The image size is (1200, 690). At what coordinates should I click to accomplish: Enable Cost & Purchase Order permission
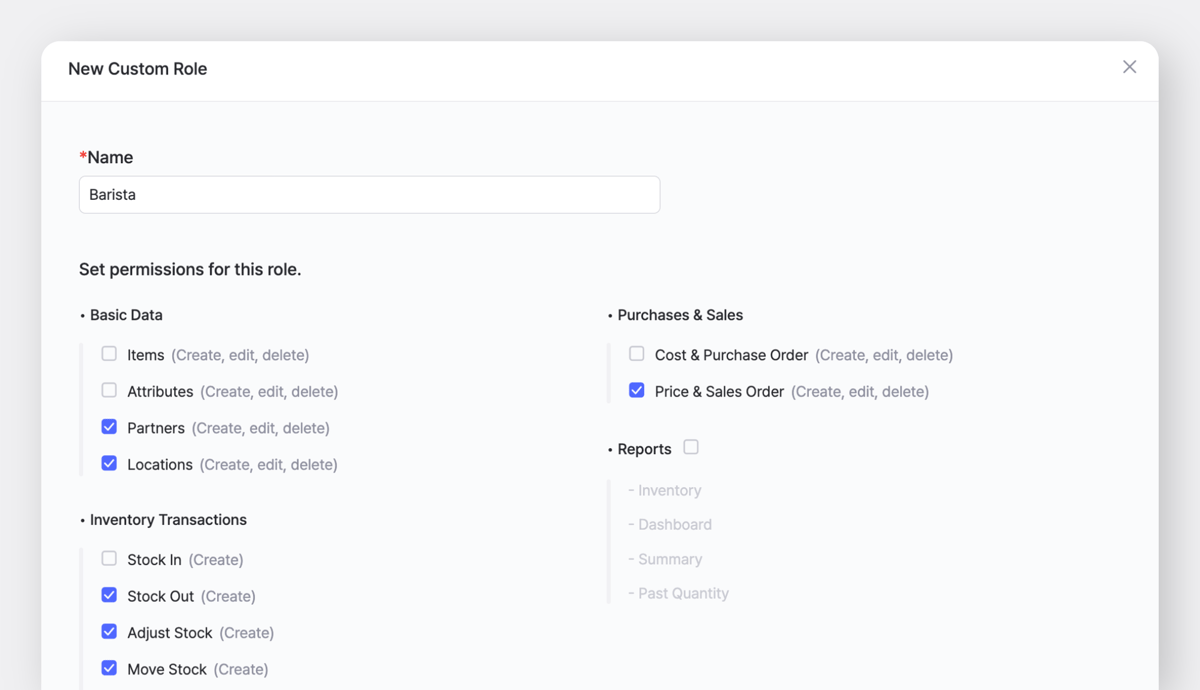coord(636,353)
